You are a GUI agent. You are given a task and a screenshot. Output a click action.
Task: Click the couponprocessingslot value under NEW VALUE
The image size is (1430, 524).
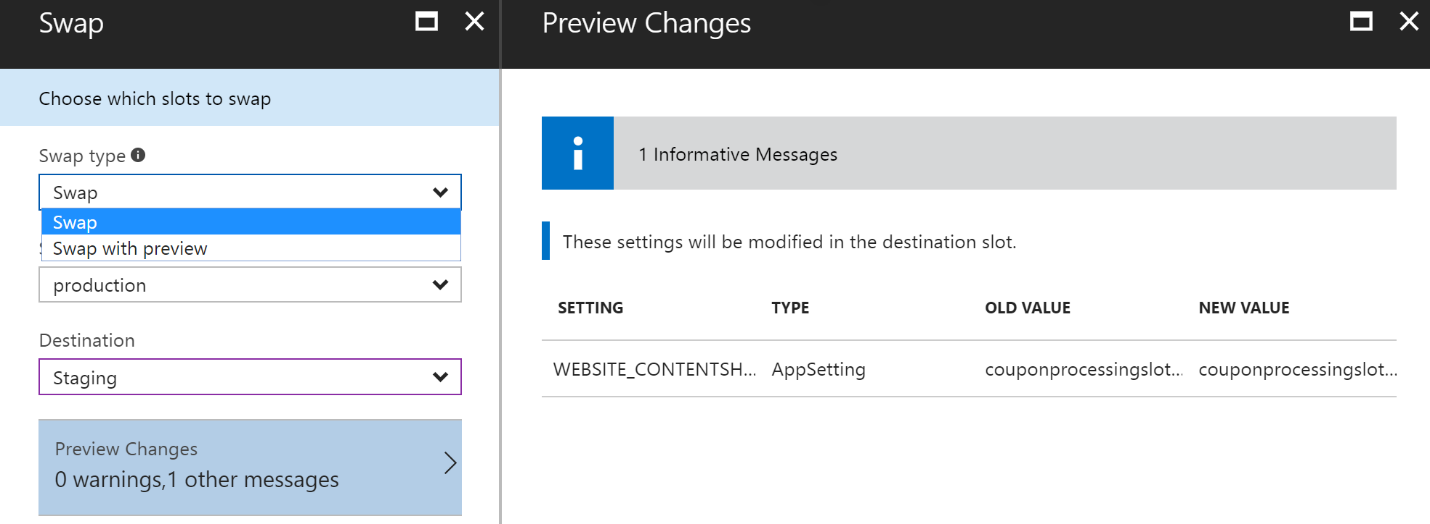[x=1296, y=370]
